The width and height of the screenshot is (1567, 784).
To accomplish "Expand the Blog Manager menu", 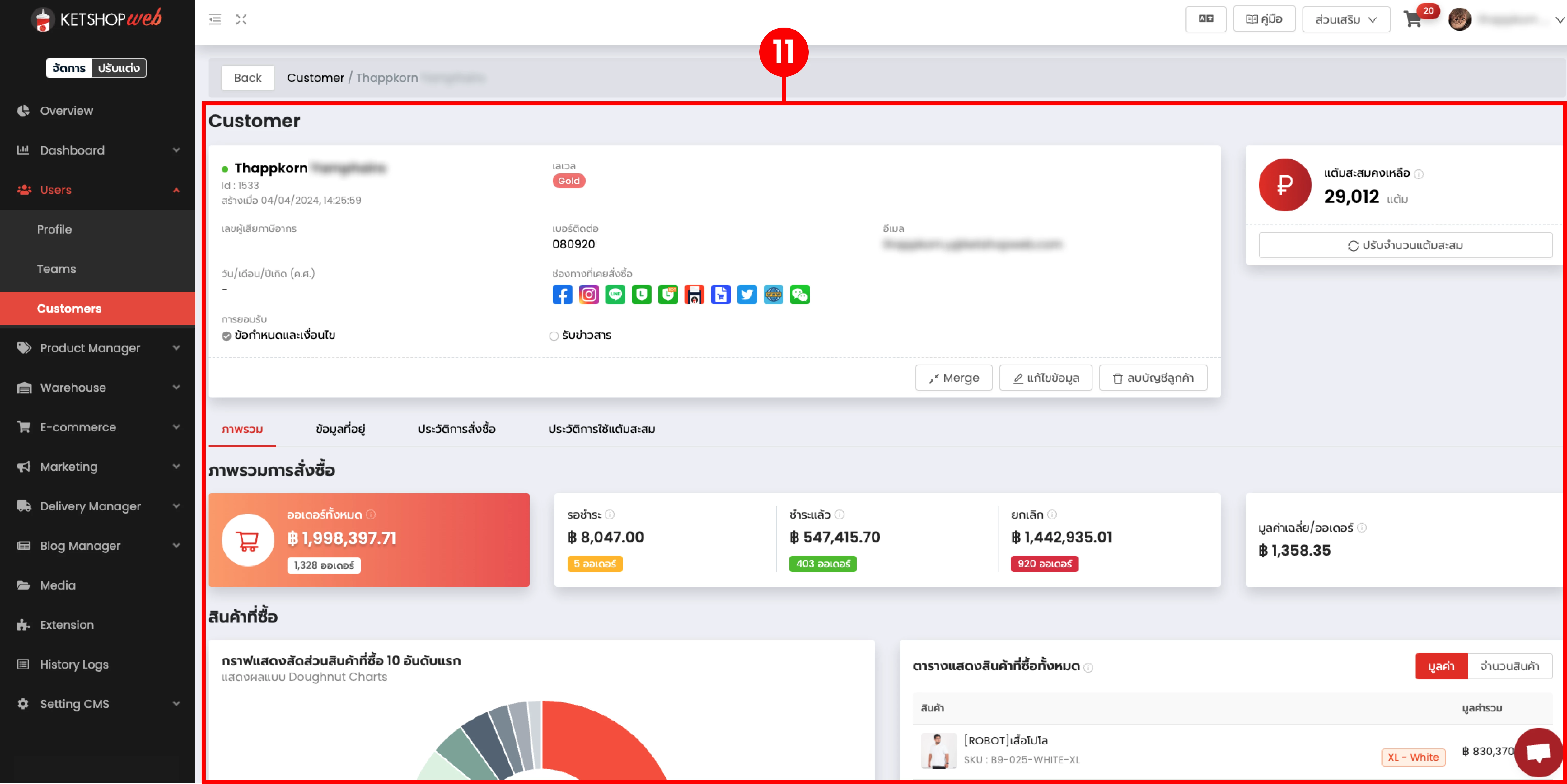I will tap(97, 546).
